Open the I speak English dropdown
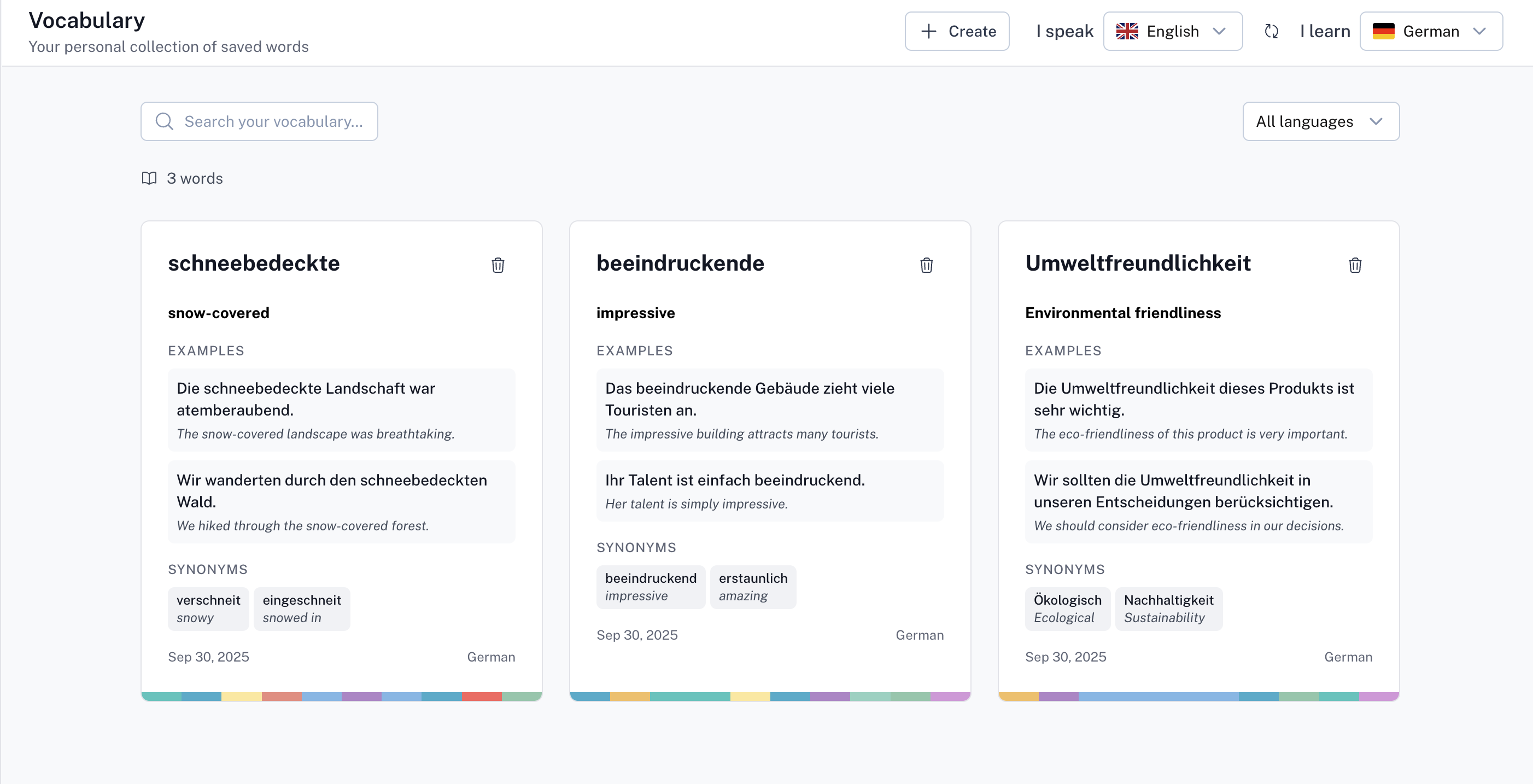The width and height of the screenshot is (1533, 784). (1172, 31)
